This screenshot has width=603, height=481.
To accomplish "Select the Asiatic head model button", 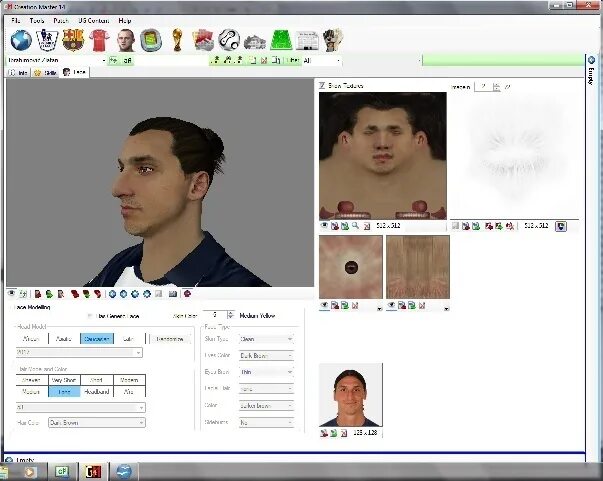I will click(64, 339).
